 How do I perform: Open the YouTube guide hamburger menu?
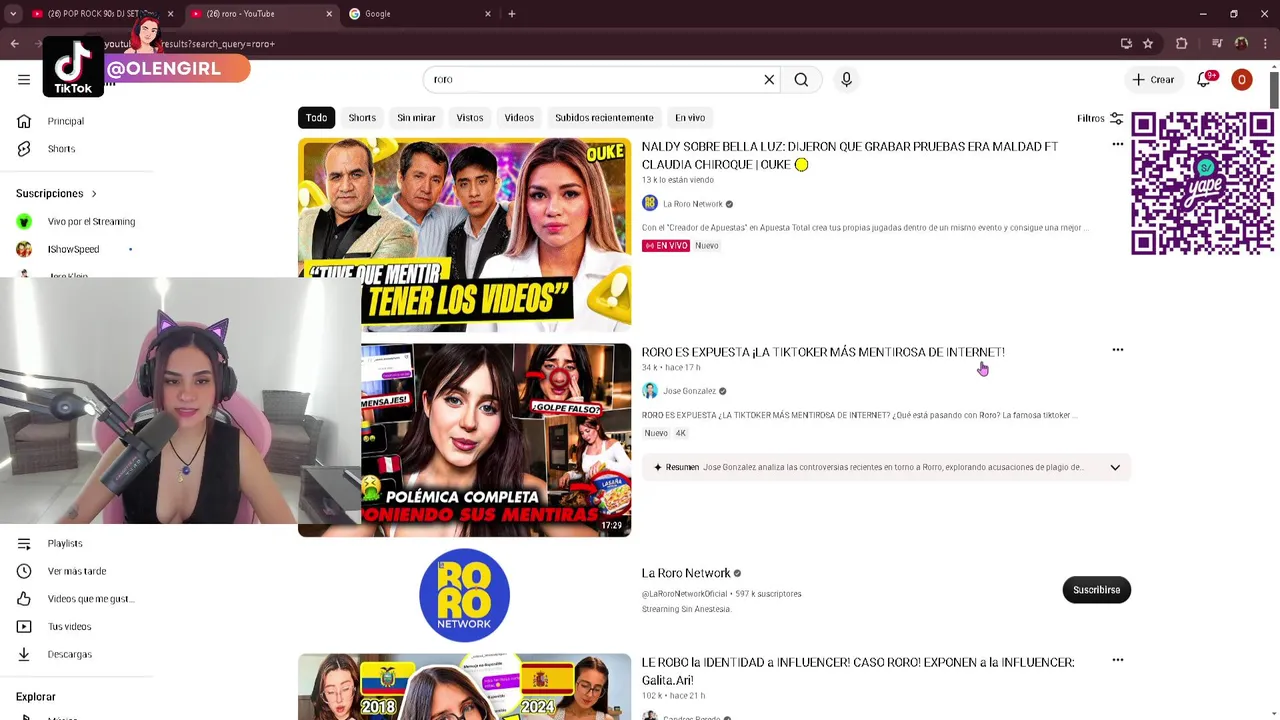[x=24, y=80]
